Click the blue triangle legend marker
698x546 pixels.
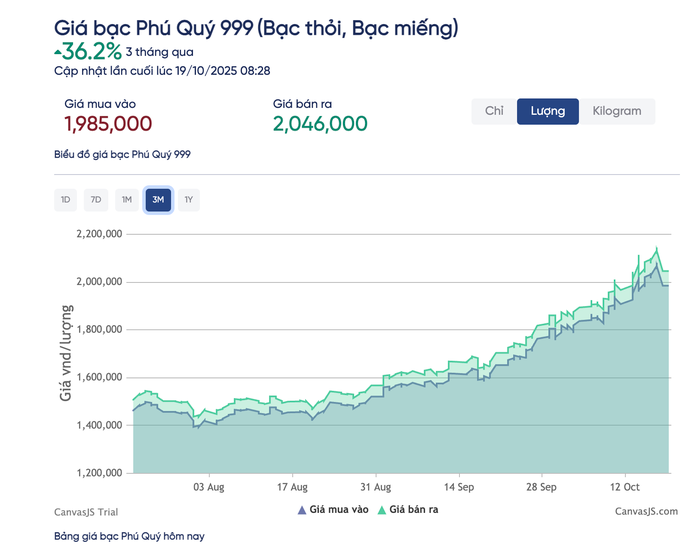[302, 510]
